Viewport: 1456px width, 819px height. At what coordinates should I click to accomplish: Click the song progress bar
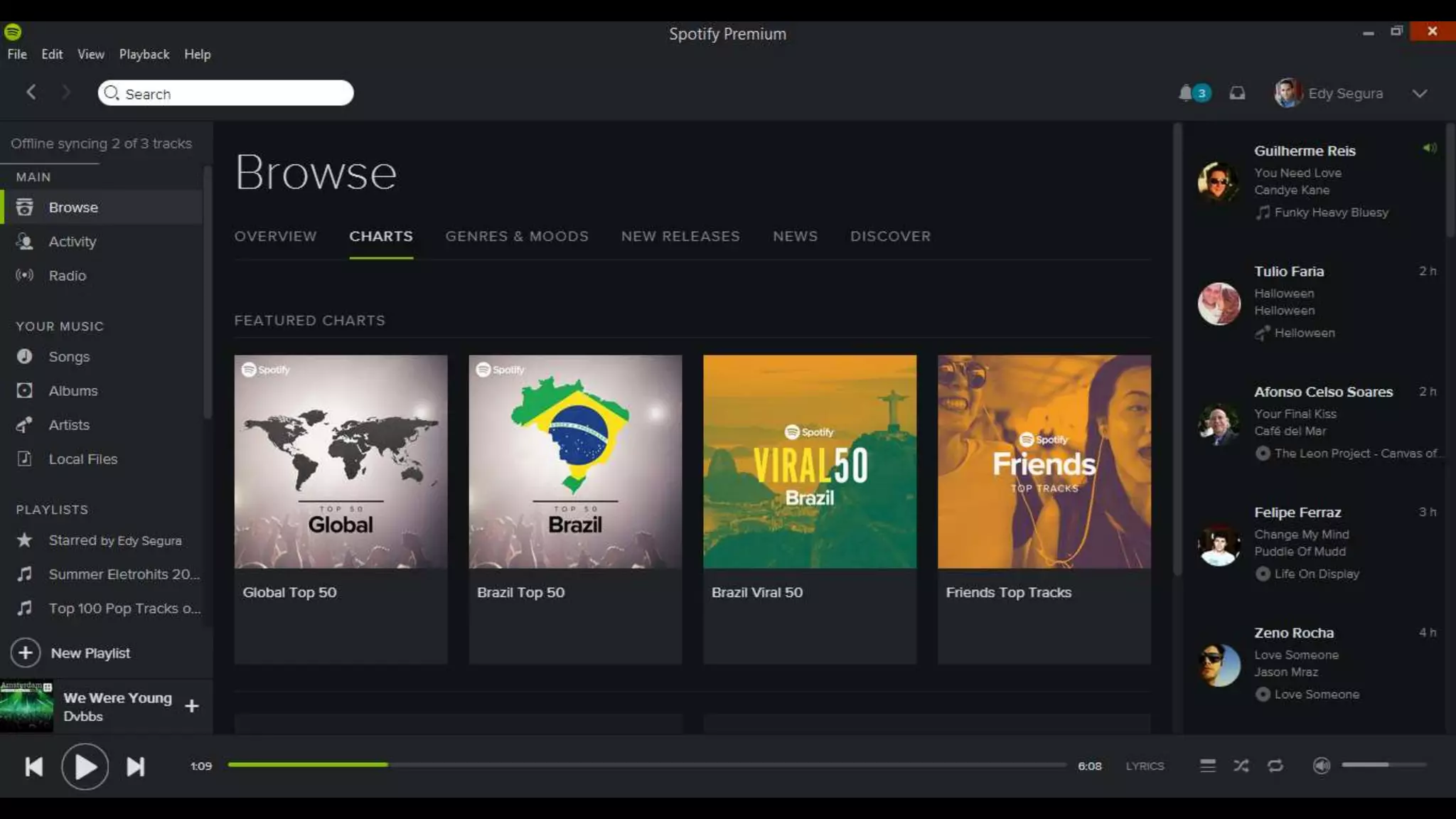[x=647, y=765]
